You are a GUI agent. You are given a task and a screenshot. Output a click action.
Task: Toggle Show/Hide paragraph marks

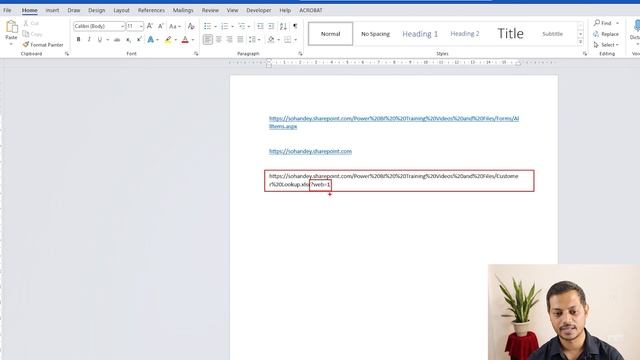[x=295, y=26]
